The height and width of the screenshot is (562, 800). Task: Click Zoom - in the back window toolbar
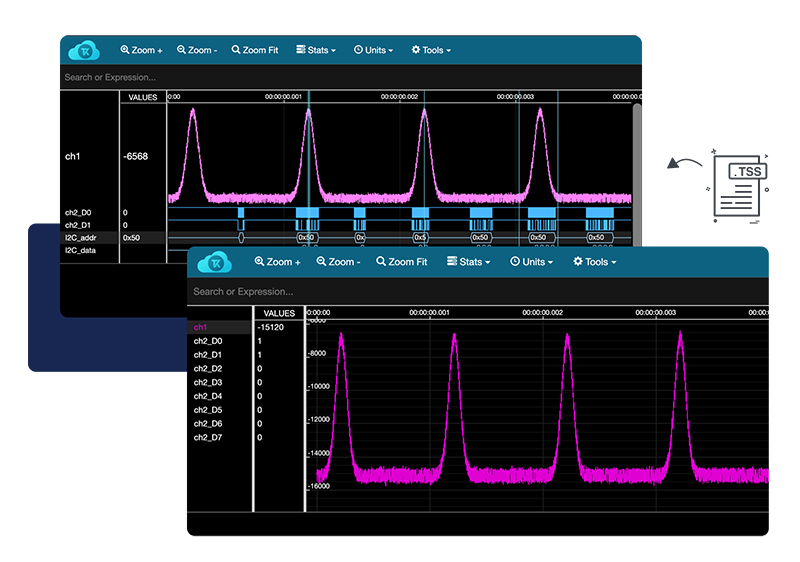(x=198, y=50)
